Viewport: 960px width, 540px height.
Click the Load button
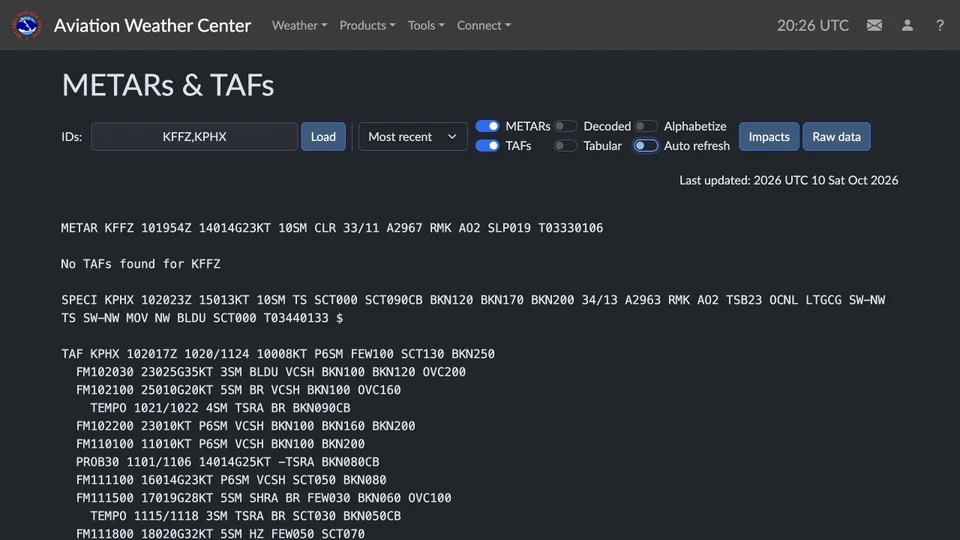(323, 137)
